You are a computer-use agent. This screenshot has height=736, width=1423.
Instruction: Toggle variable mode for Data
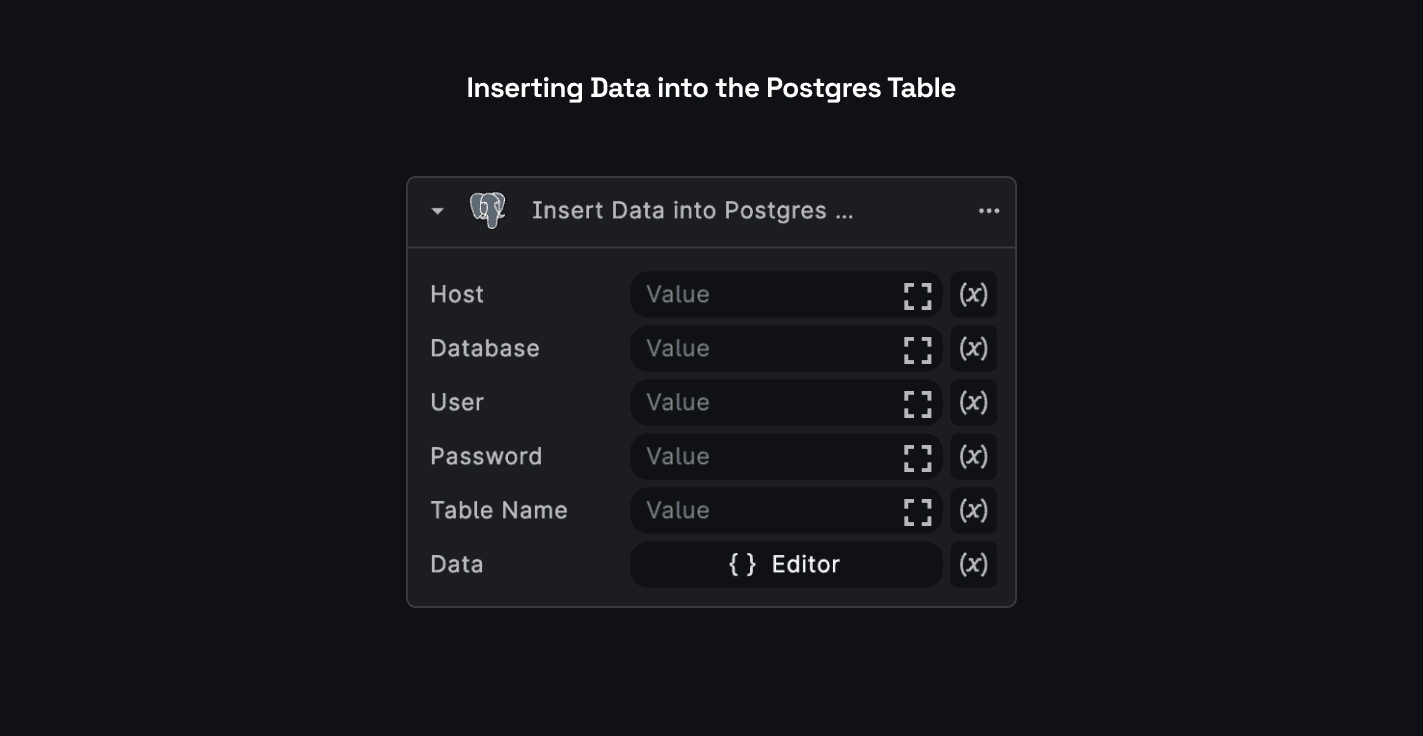973,565
